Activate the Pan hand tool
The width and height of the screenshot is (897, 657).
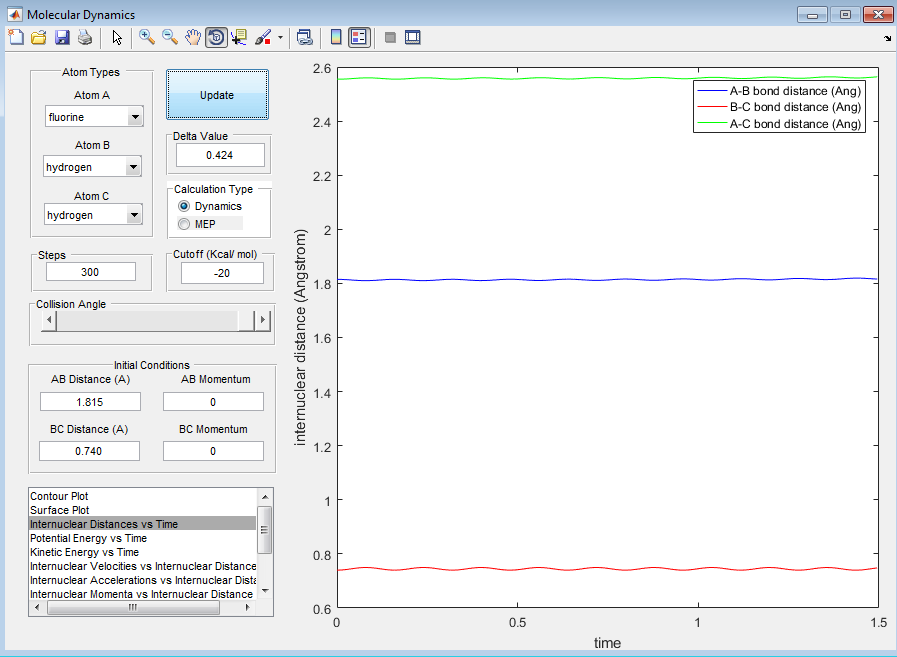point(192,37)
